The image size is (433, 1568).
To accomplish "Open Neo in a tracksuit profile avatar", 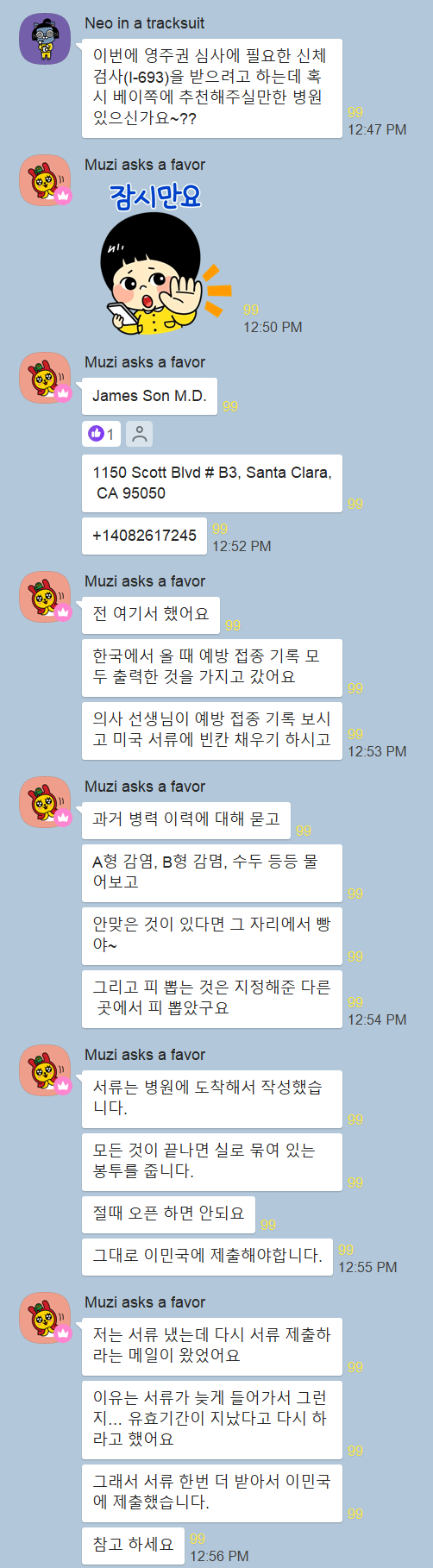I will pos(45,39).
